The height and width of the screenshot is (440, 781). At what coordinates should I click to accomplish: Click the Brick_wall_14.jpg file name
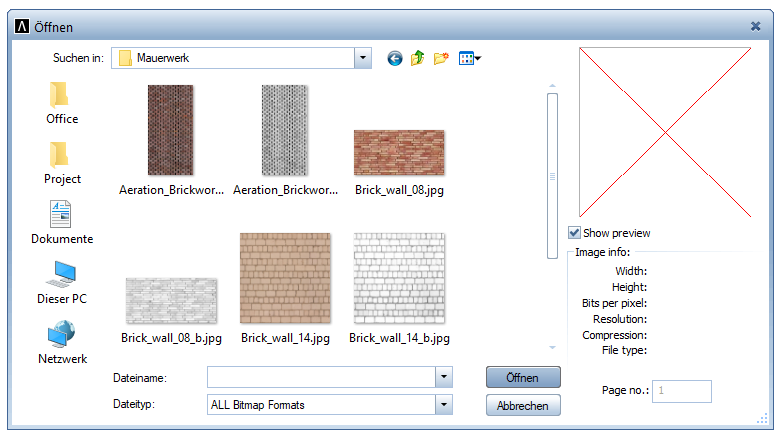285,338
